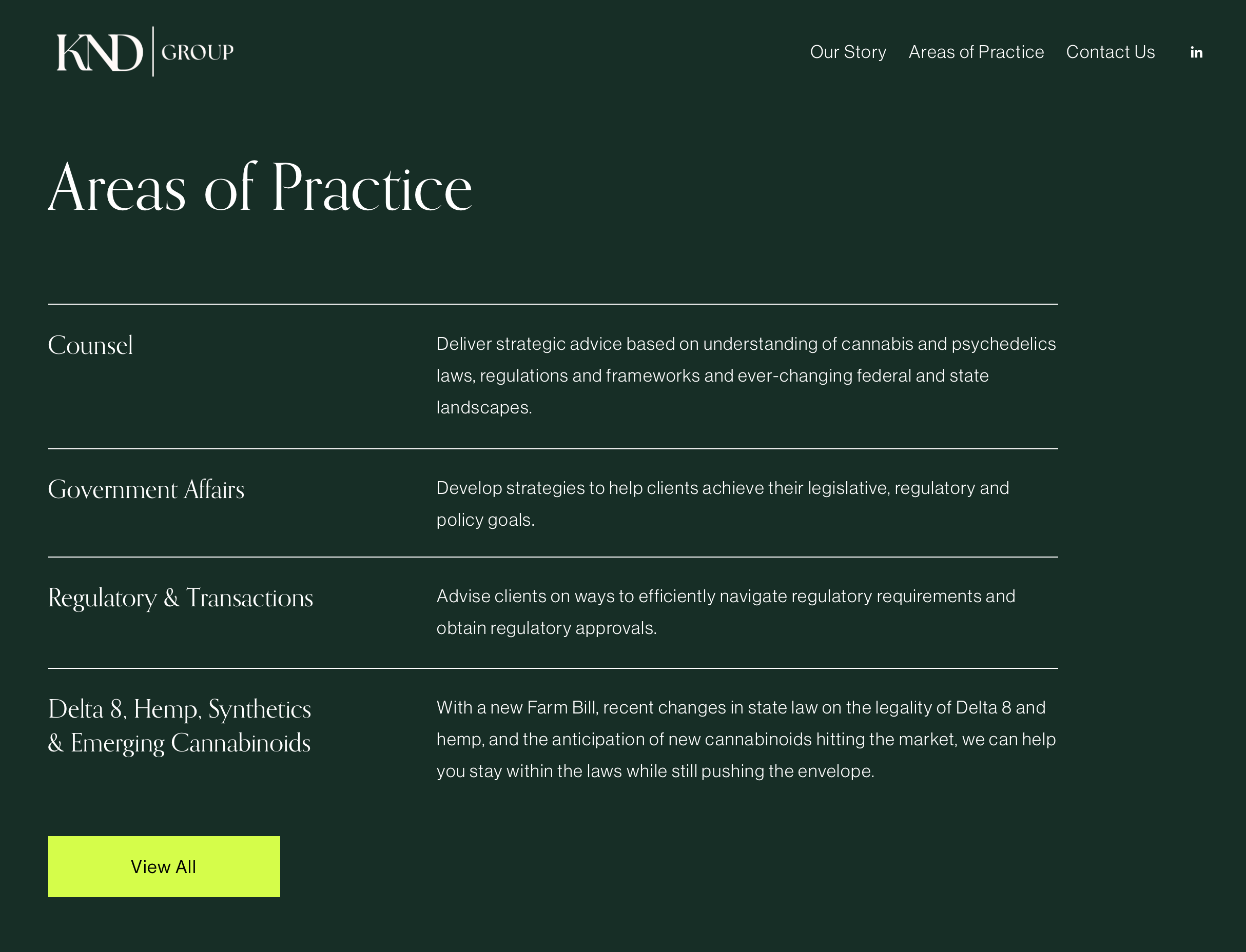This screenshot has width=1246, height=952.
Task: Open the Our Story menu item
Action: [x=848, y=52]
